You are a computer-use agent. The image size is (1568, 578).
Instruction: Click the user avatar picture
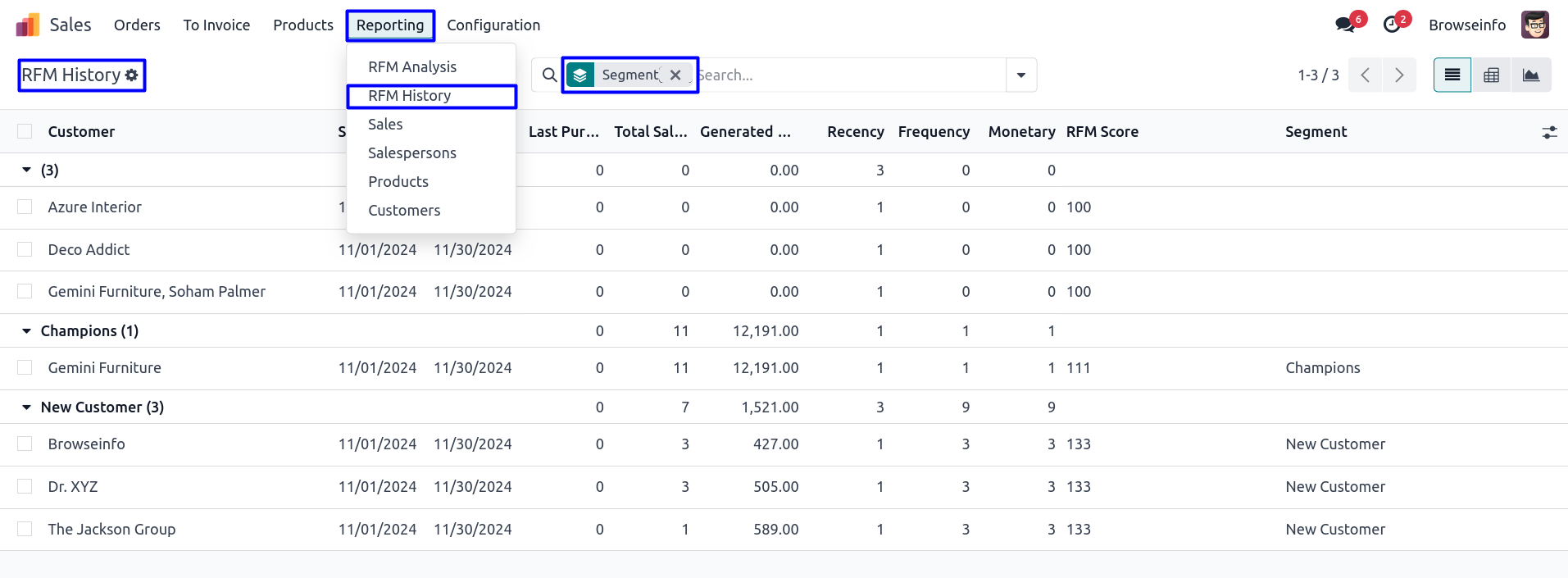1534,25
